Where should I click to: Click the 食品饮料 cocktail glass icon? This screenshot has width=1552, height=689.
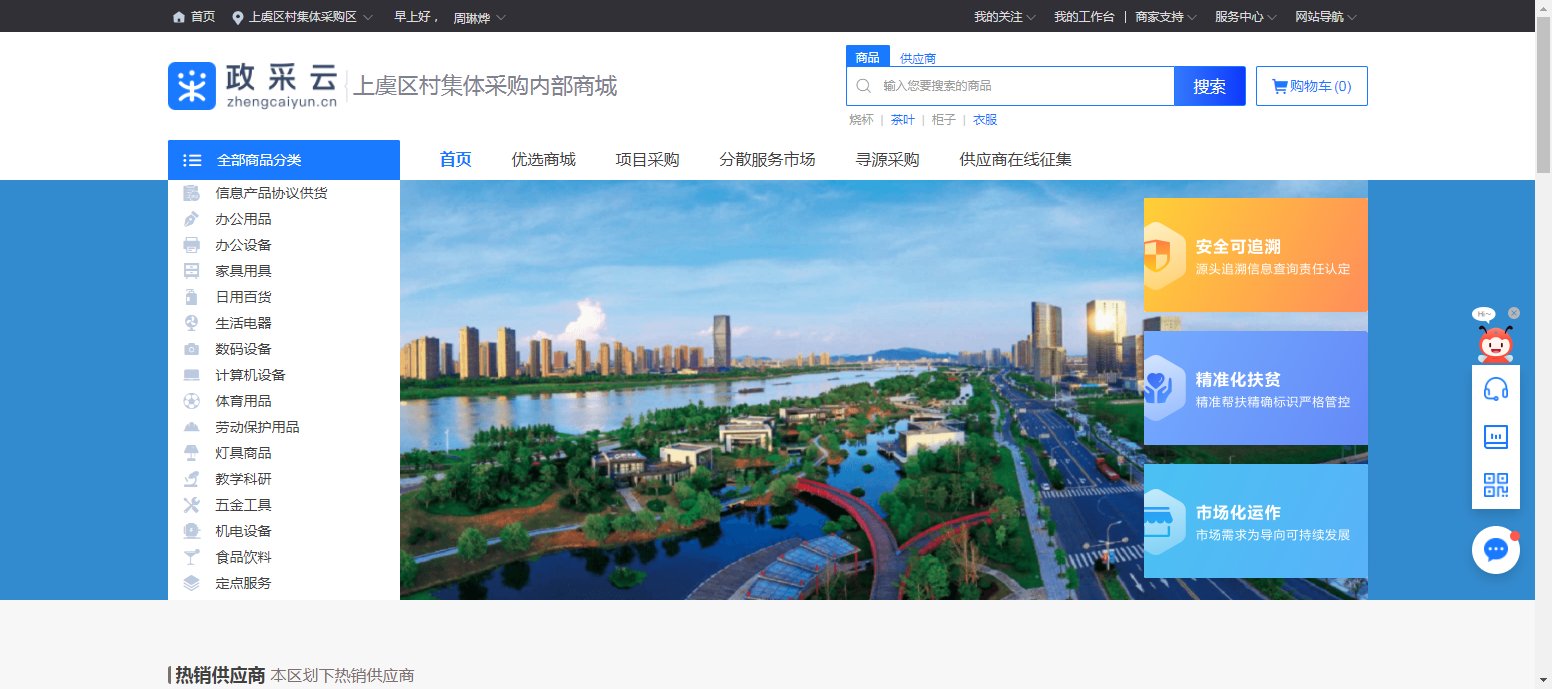point(191,557)
